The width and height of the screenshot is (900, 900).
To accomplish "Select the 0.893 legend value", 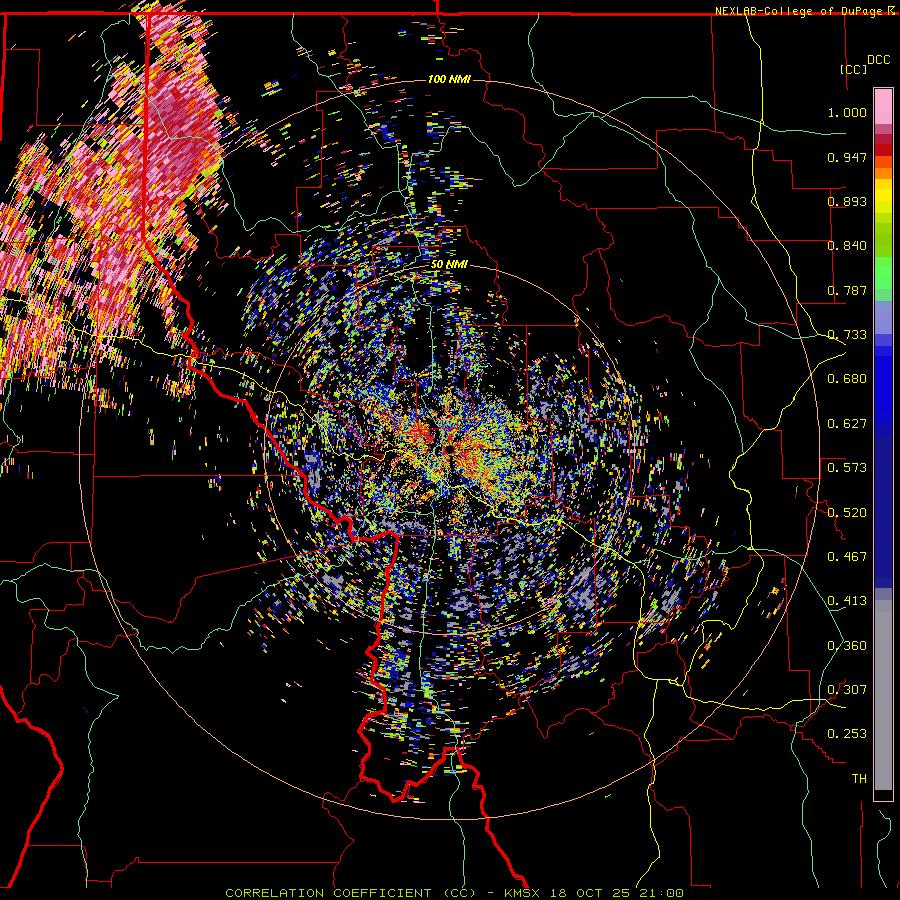I will click(x=847, y=201).
